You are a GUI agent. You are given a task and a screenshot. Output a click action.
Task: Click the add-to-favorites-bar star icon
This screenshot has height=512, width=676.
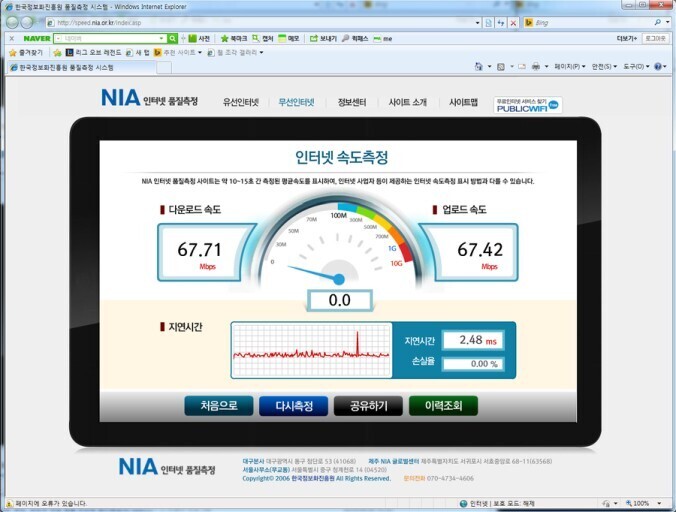click(x=57, y=53)
